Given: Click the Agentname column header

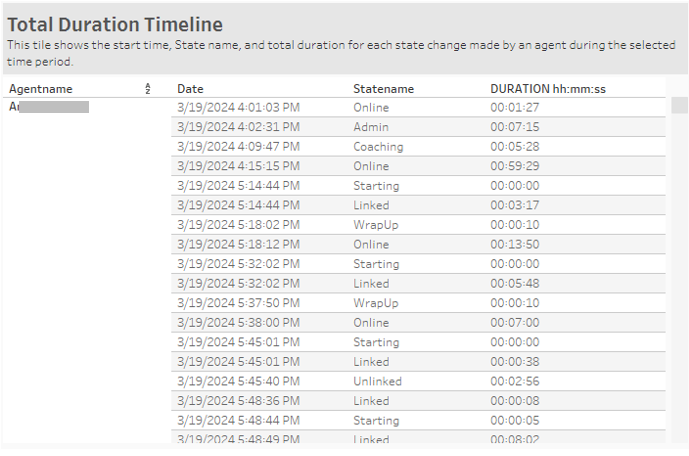Looking at the screenshot, I should click(41, 89).
